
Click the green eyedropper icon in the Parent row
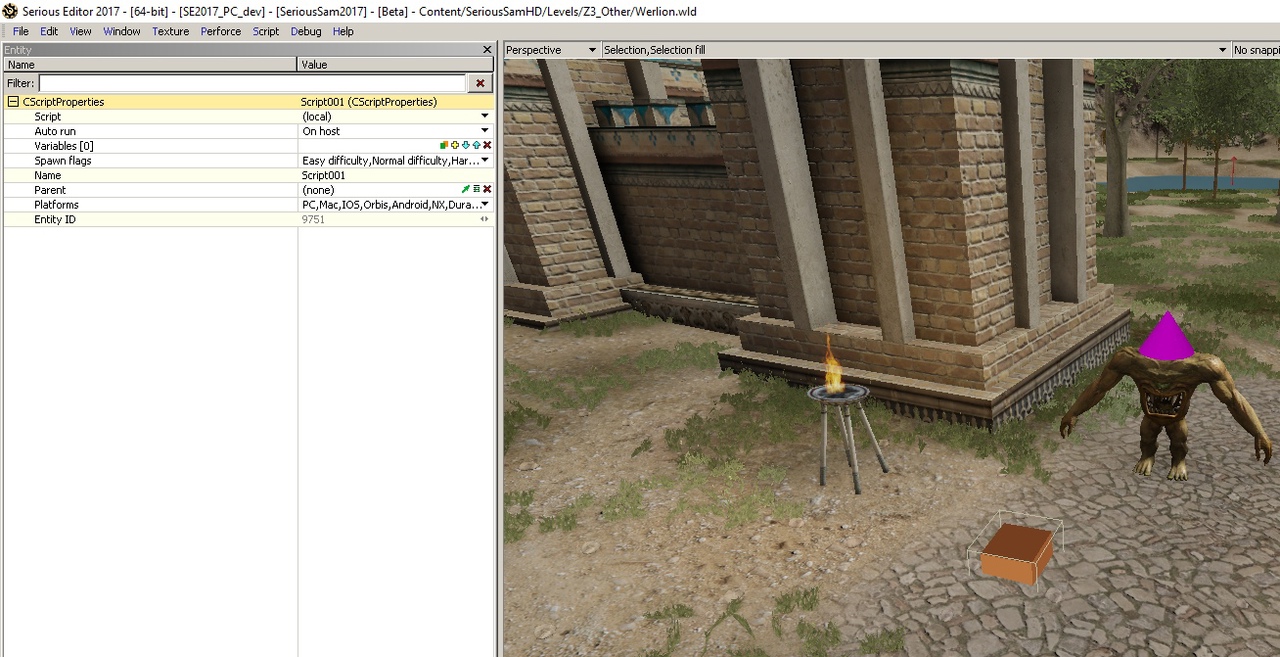(466, 190)
